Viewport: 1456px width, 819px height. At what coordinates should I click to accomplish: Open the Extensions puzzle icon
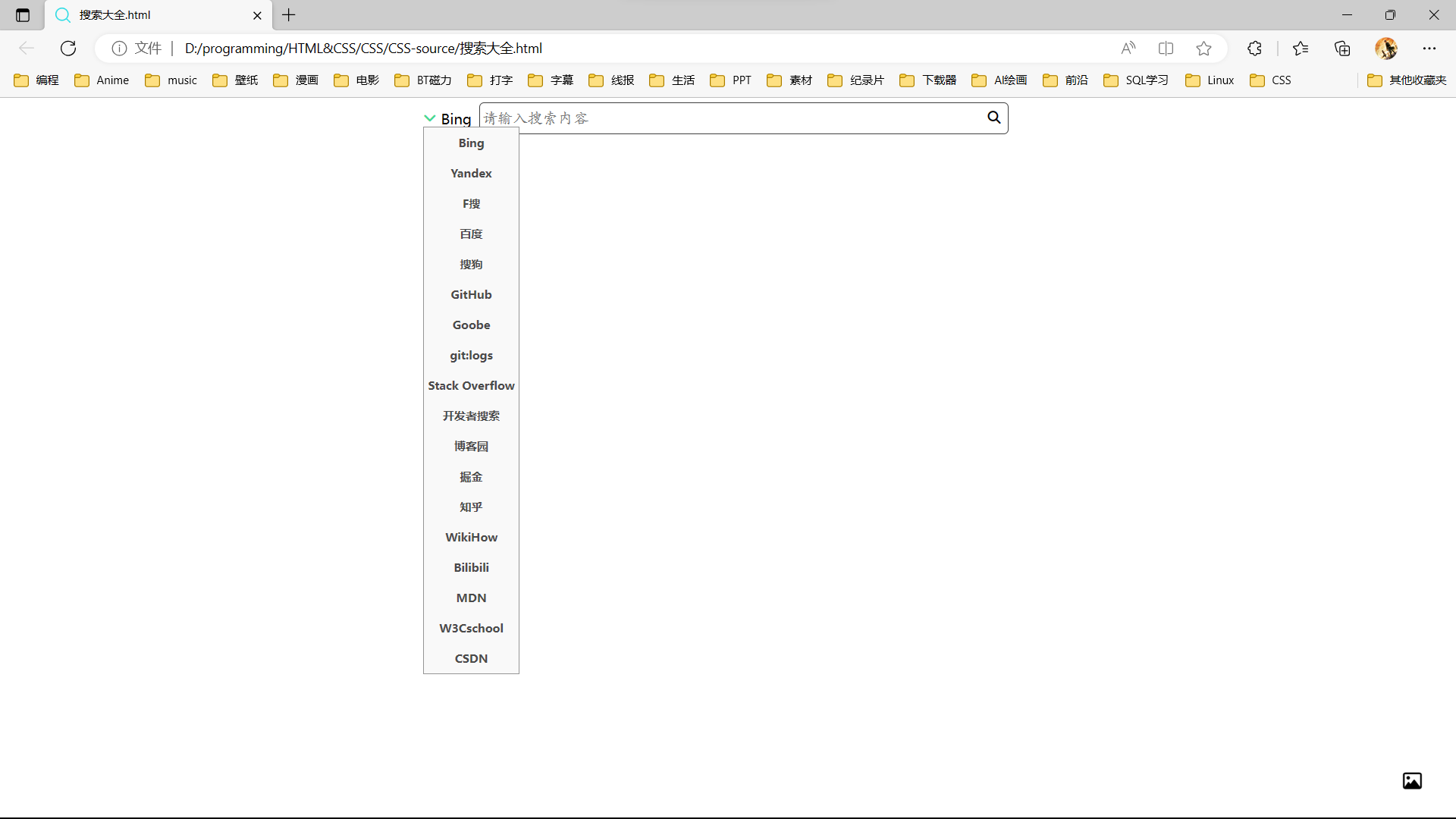point(1254,49)
